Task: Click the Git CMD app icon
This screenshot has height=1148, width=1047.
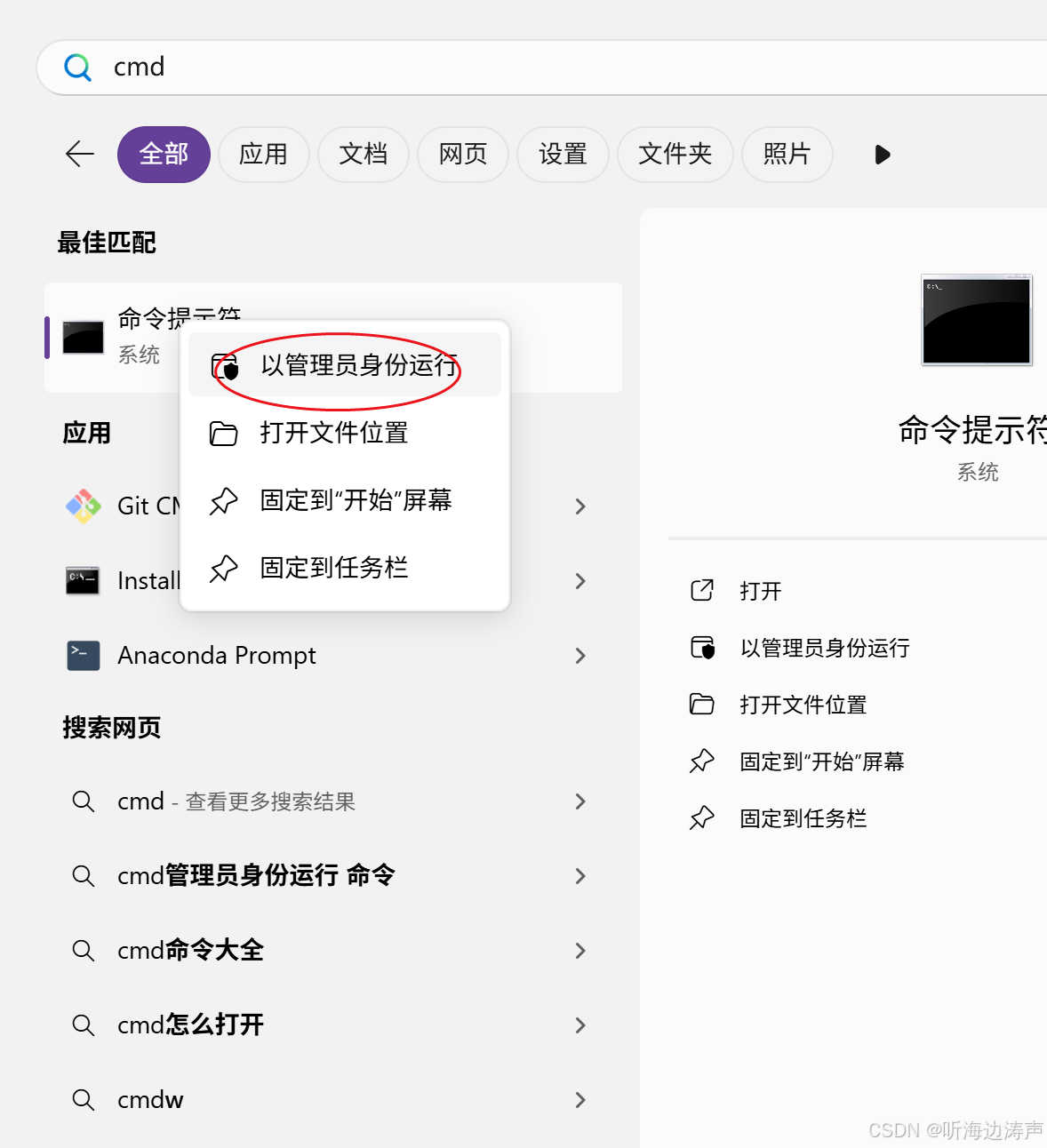Action: click(84, 506)
